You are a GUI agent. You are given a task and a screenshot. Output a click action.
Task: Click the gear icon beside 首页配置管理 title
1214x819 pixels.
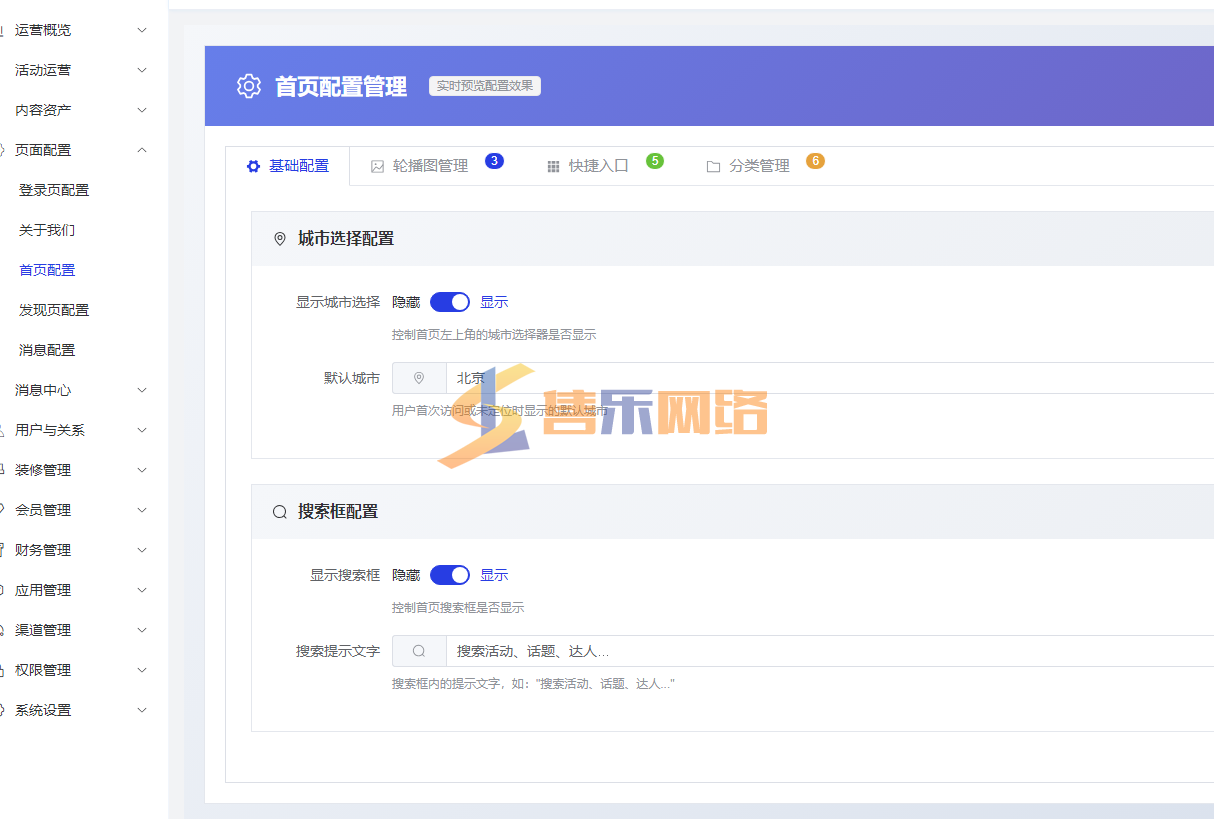[248, 86]
